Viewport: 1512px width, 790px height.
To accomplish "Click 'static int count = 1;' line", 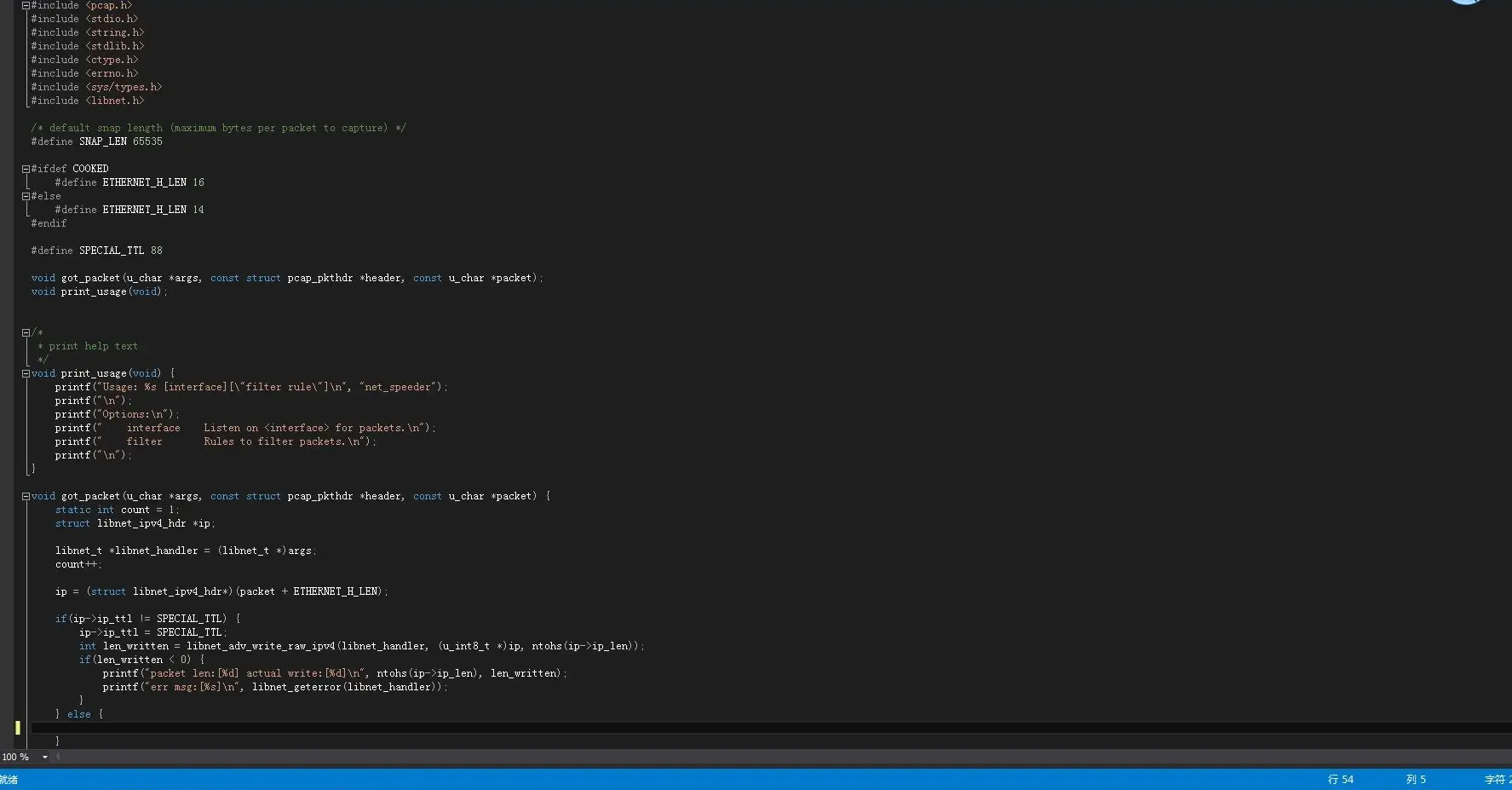I will [118, 510].
